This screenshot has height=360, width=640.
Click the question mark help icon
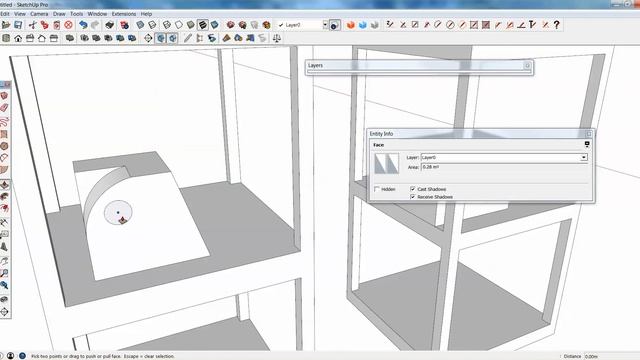coord(556,25)
